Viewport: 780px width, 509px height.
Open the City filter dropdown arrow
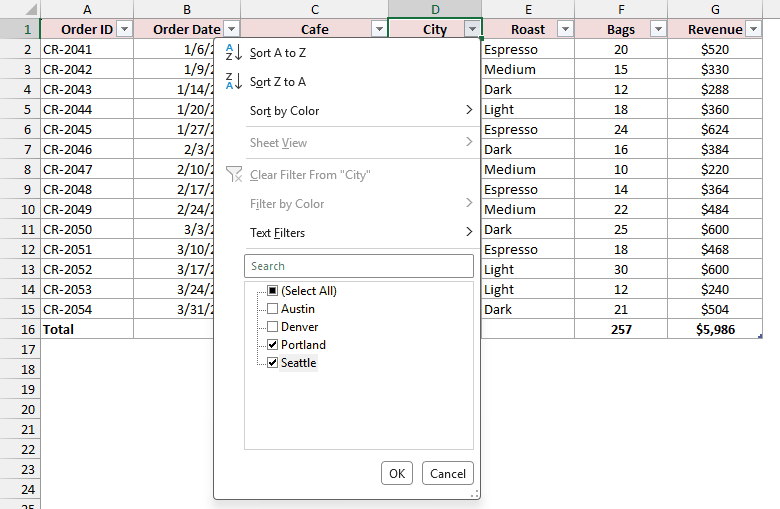coord(473,29)
